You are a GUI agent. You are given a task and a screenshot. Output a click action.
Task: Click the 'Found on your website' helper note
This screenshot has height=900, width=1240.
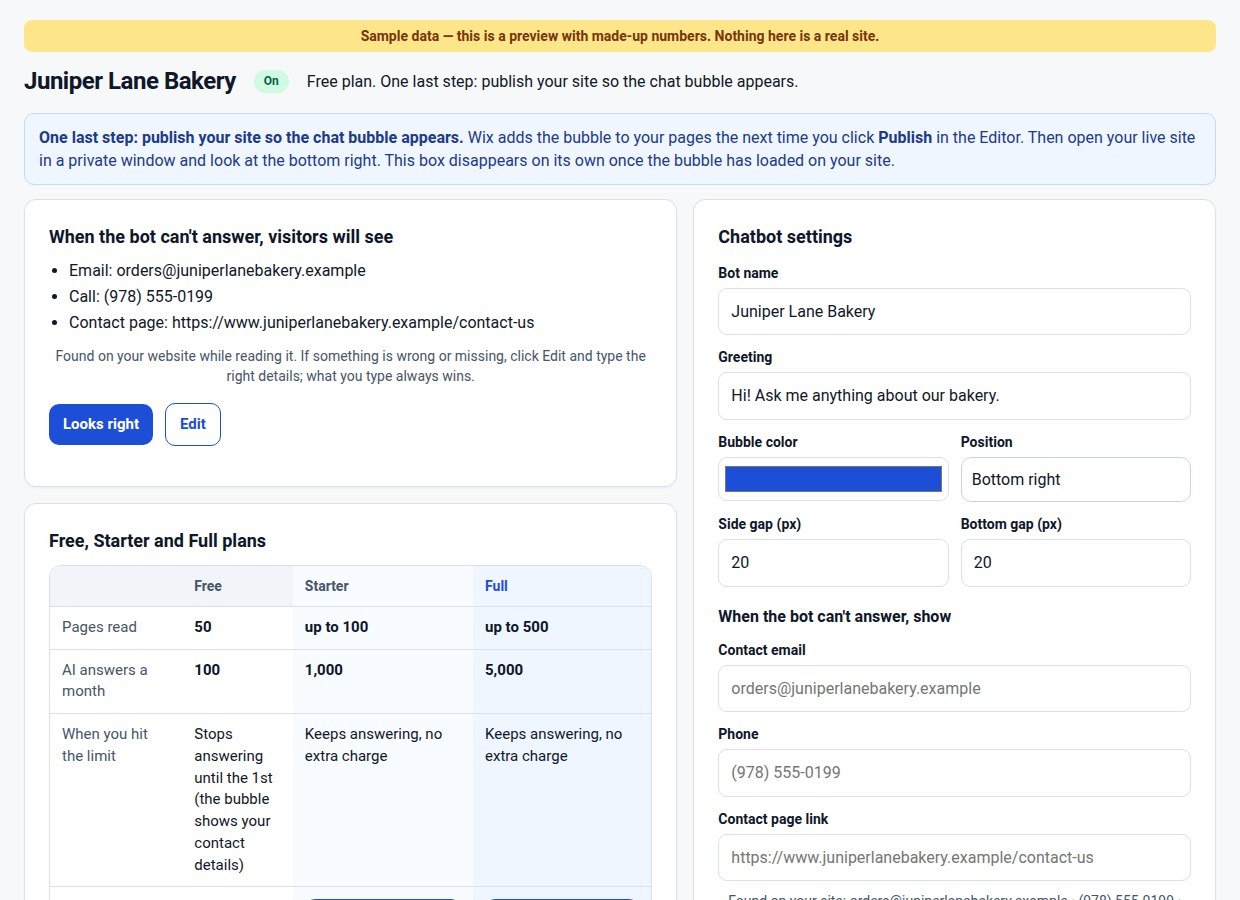tap(351, 366)
